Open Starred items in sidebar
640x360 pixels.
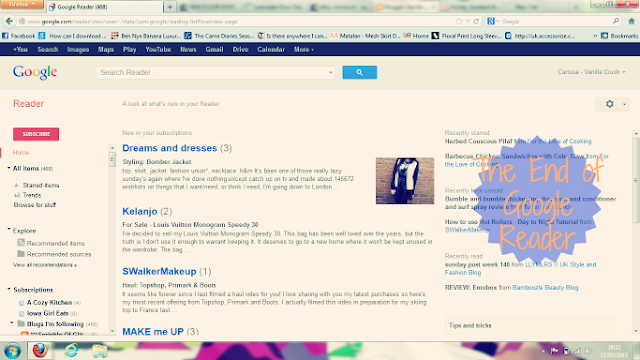tap(40, 185)
